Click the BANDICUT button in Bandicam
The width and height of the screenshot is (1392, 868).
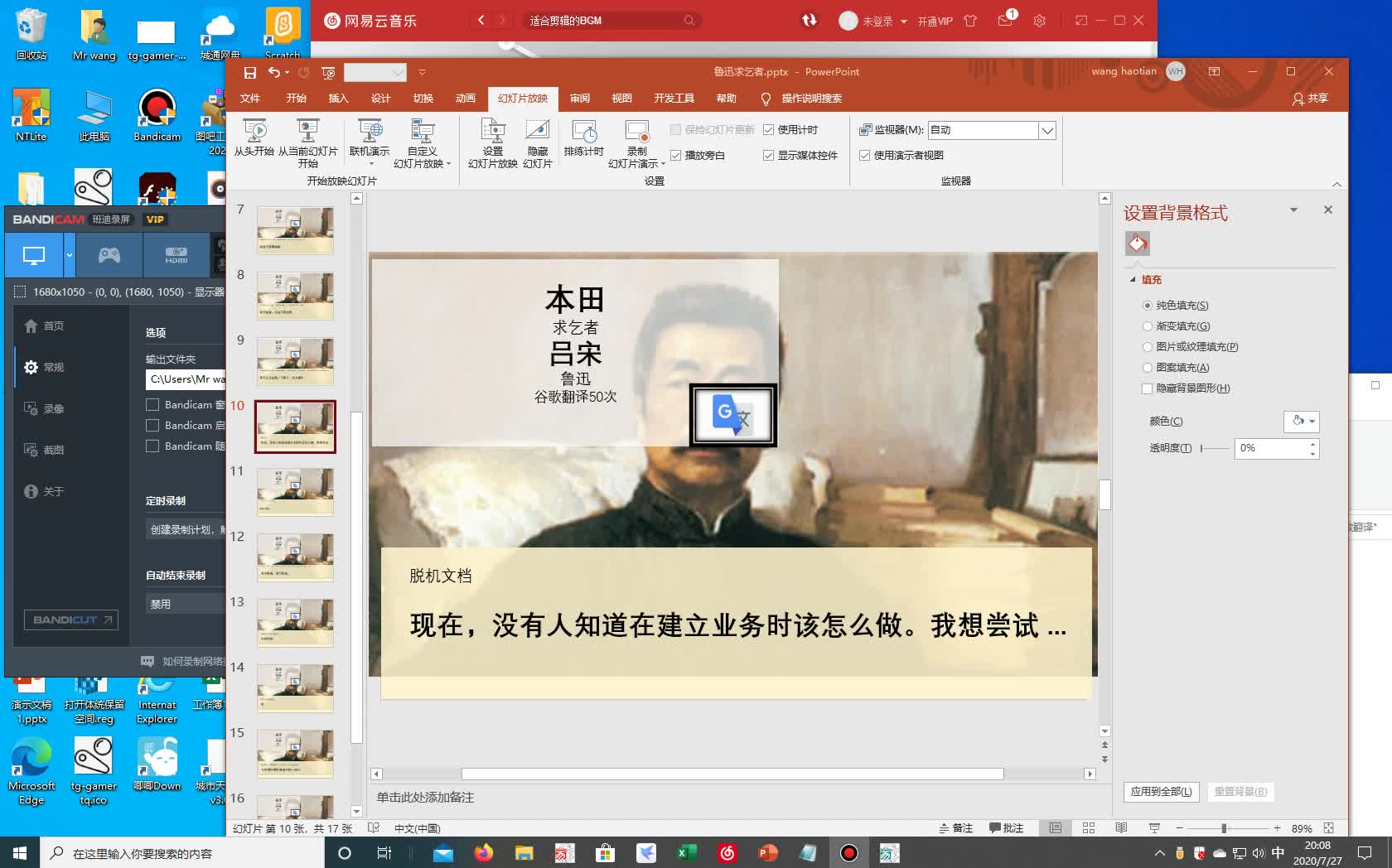pyautogui.click(x=71, y=620)
